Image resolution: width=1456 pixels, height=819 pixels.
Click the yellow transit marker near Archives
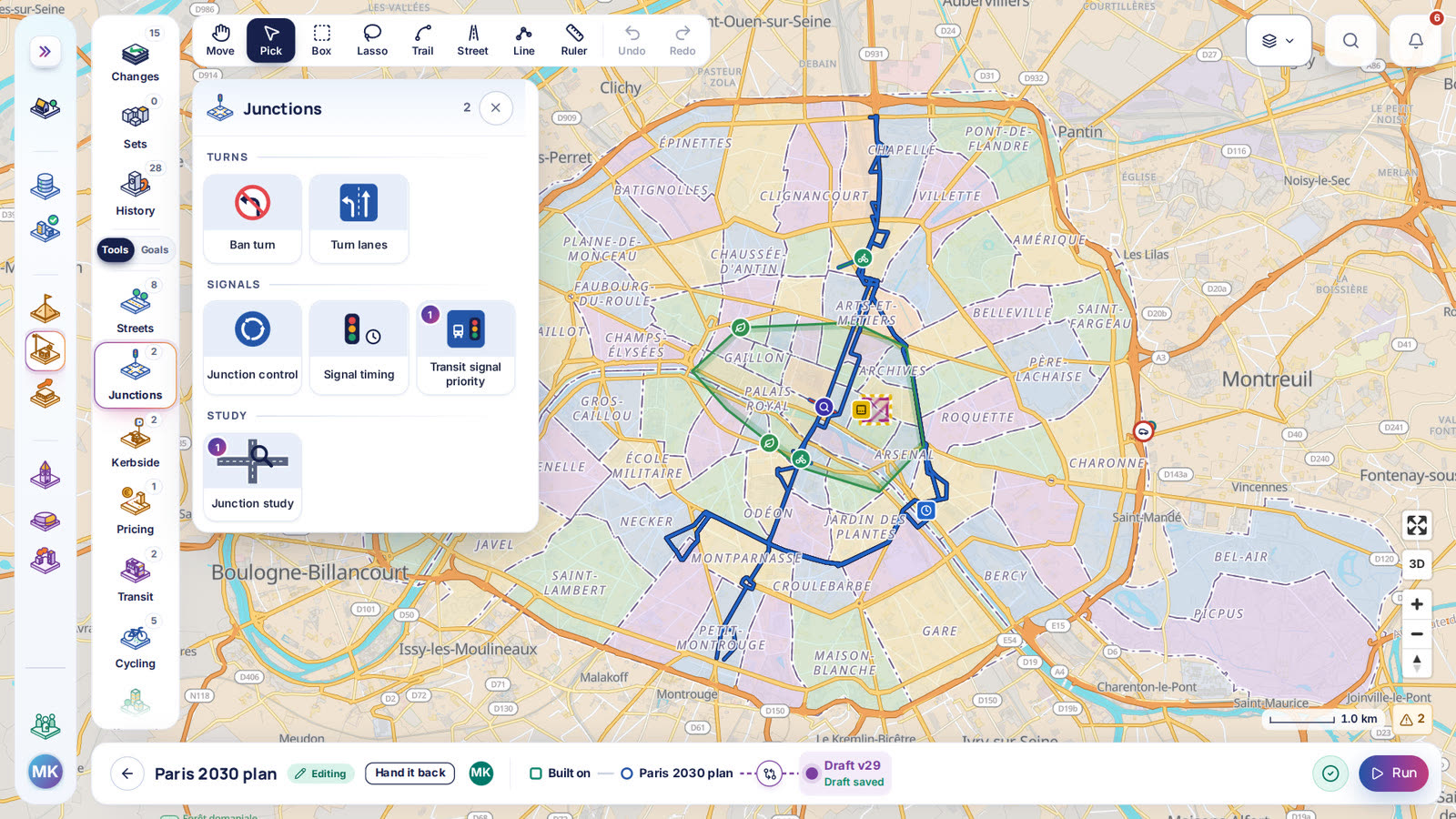(861, 409)
